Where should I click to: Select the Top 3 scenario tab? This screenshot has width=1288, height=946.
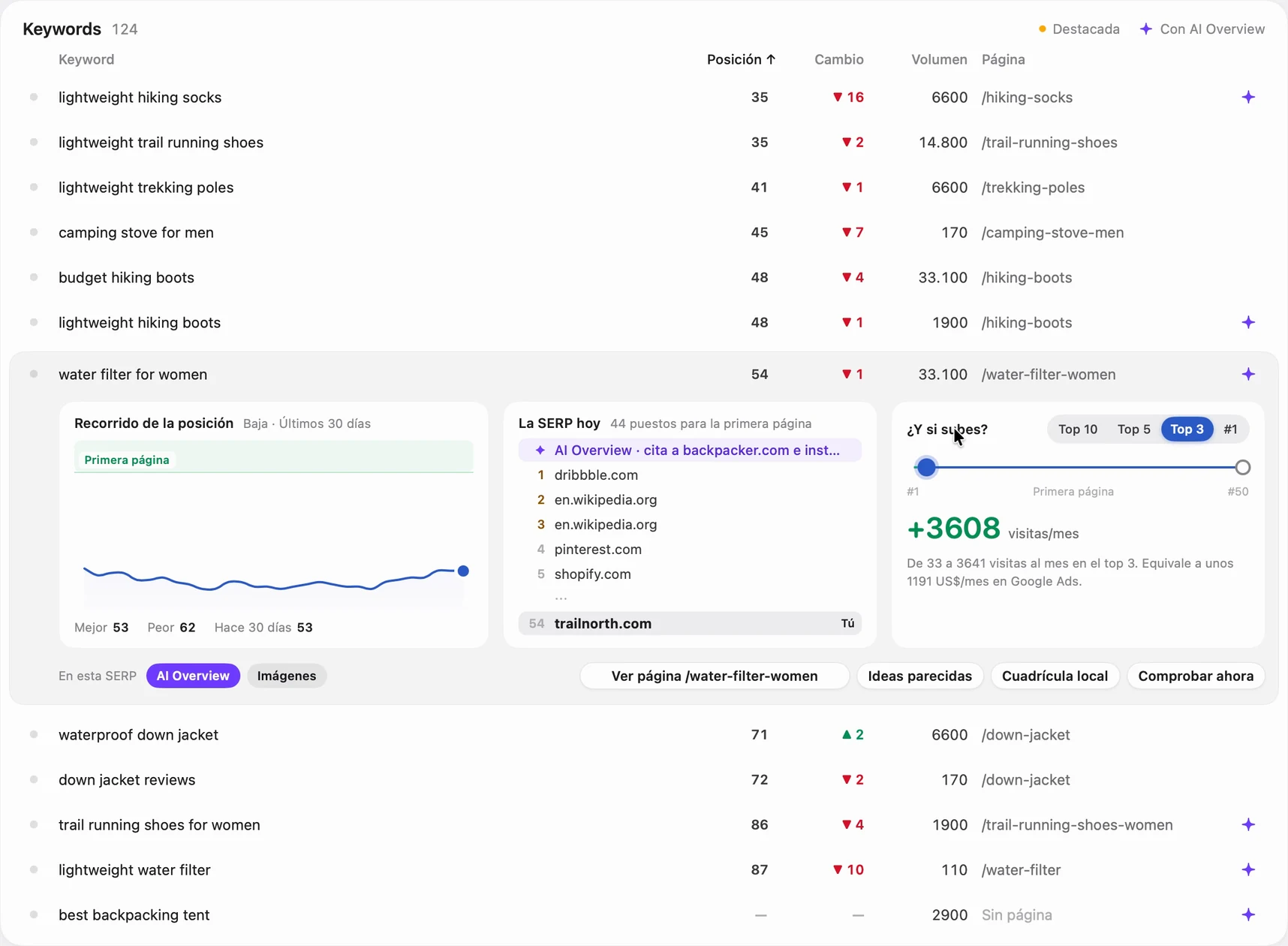point(1187,429)
